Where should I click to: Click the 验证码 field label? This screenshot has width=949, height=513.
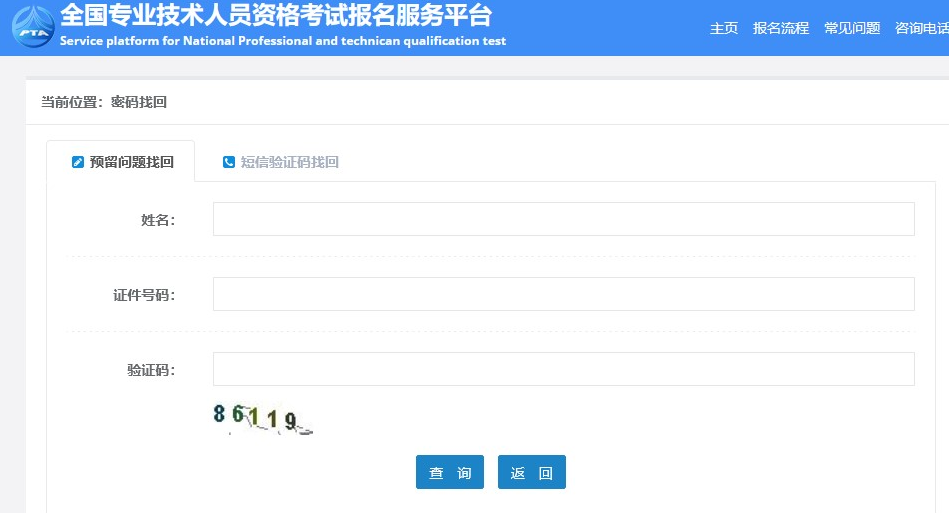[x=150, y=370]
